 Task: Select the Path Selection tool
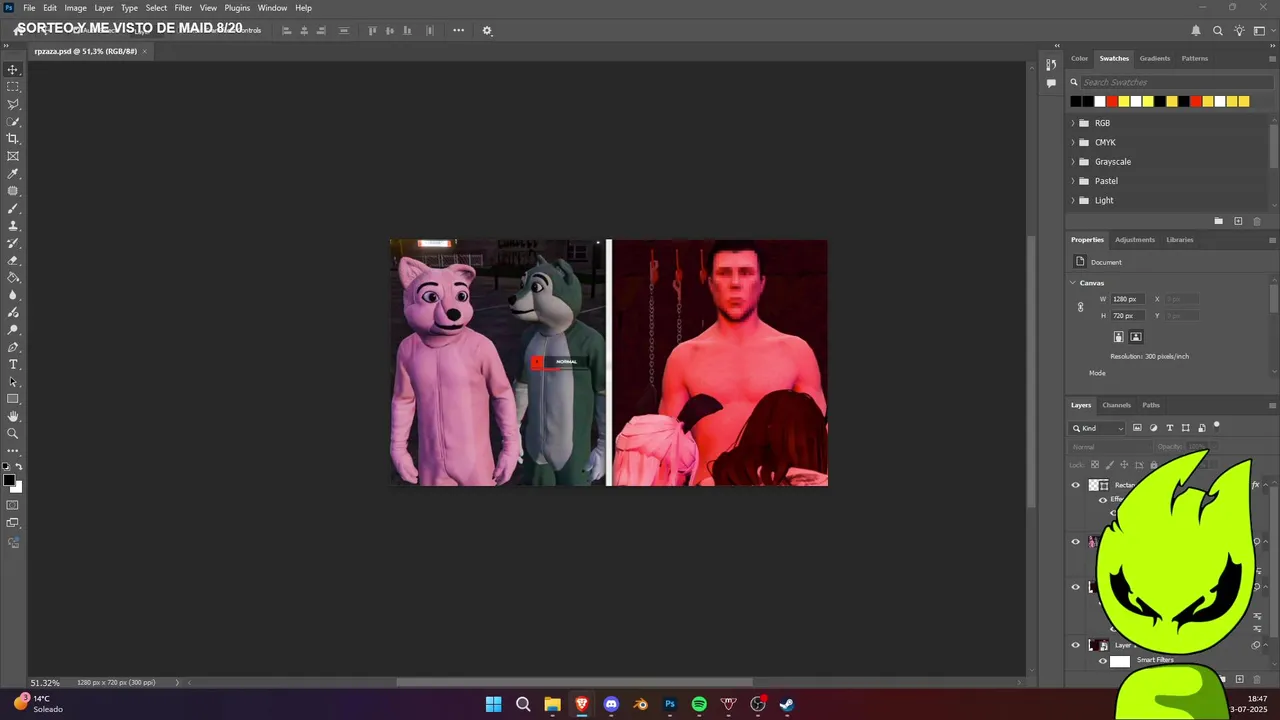point(13,382)
